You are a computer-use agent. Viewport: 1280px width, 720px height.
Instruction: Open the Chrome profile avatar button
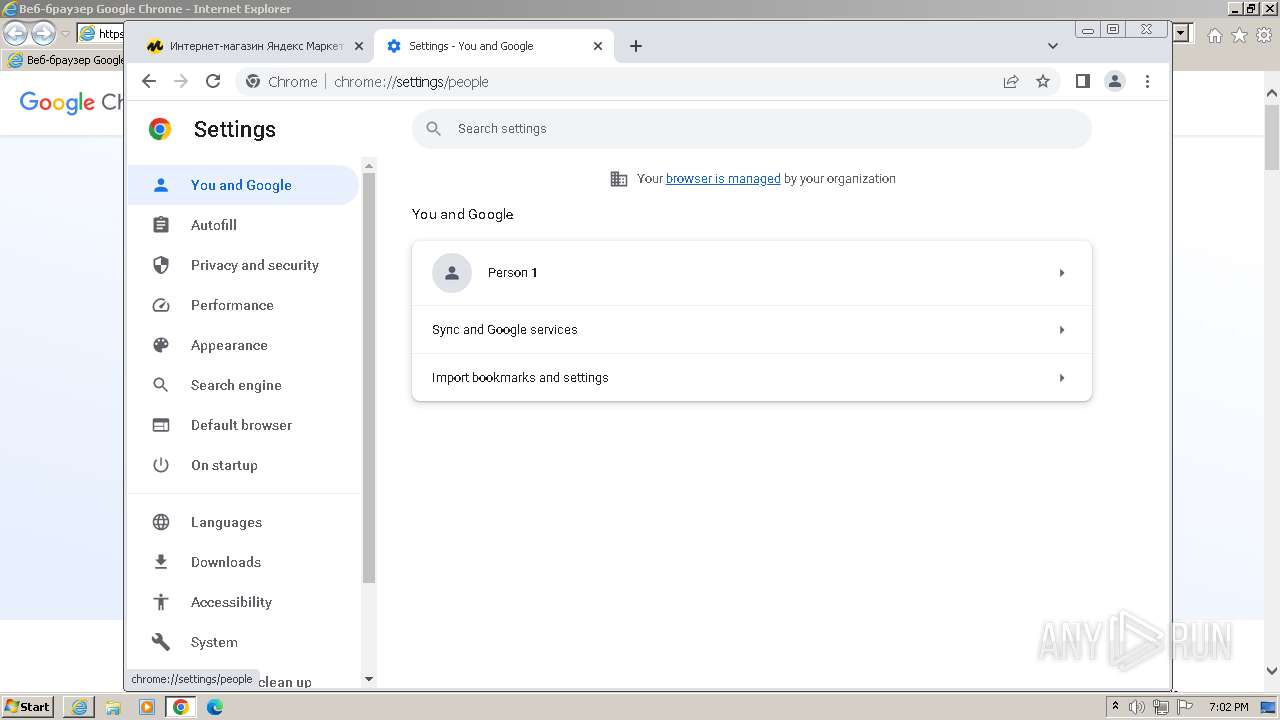pyautogui.click(x=1115, y=82)
